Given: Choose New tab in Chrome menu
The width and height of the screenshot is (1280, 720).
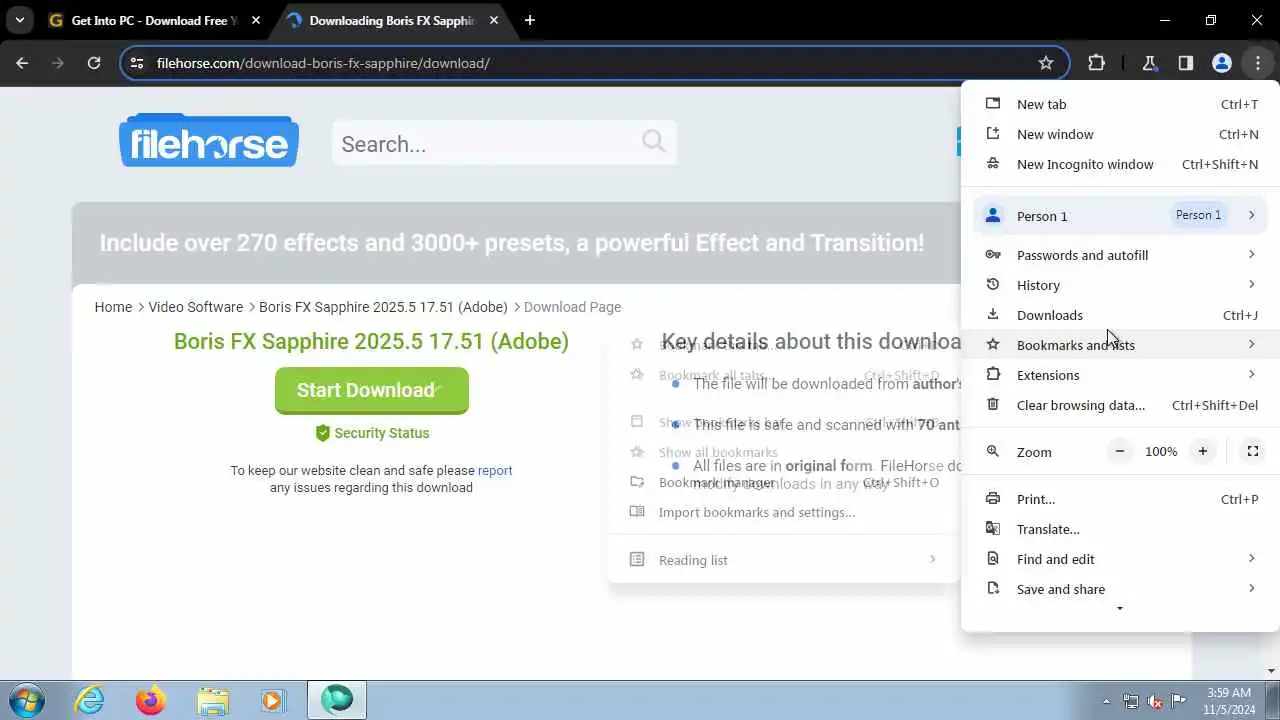Looking at the screenshot, I should pyautogui.click(x=1120, y=104).
